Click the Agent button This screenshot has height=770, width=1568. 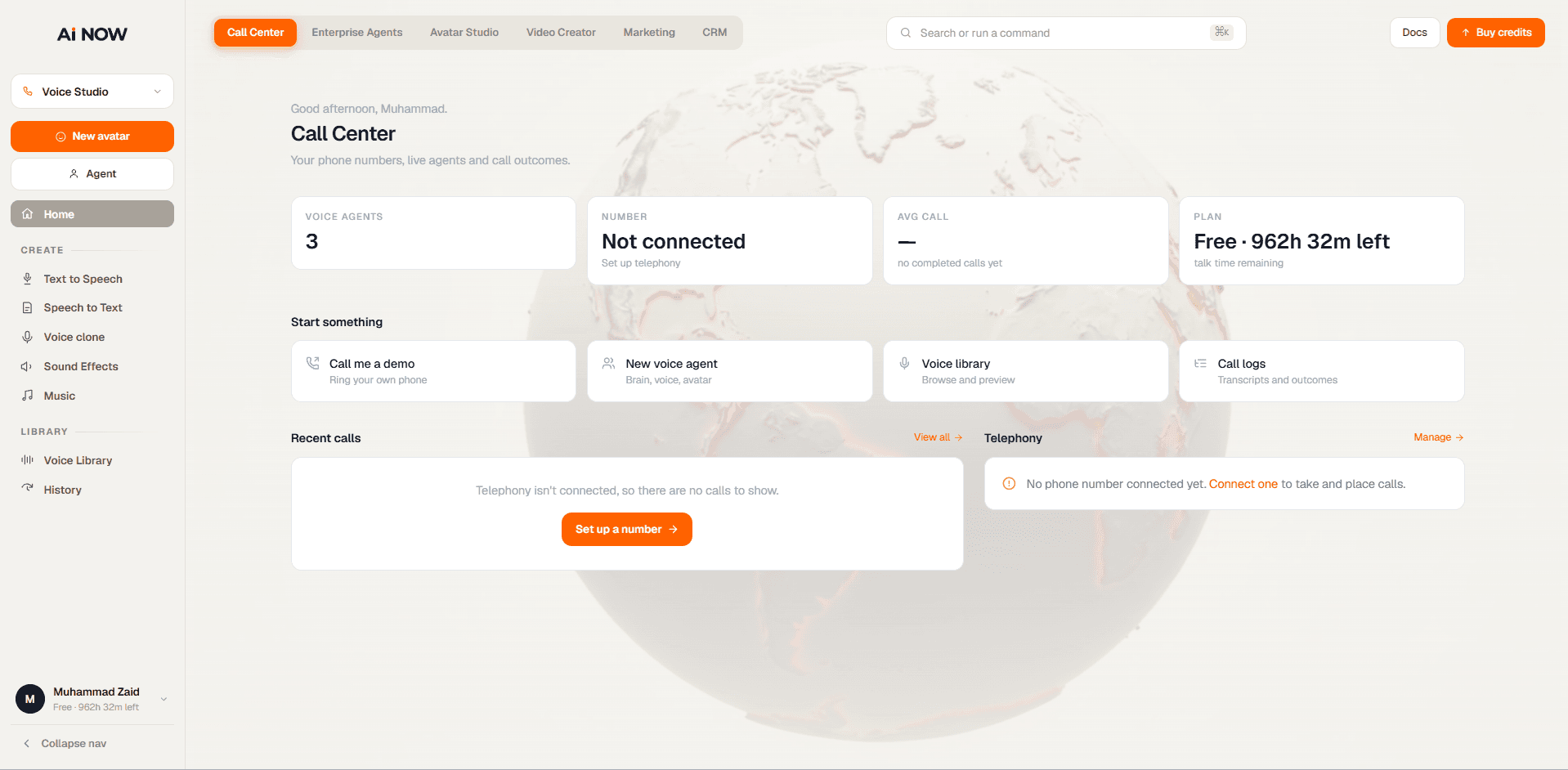click(92, 174)
